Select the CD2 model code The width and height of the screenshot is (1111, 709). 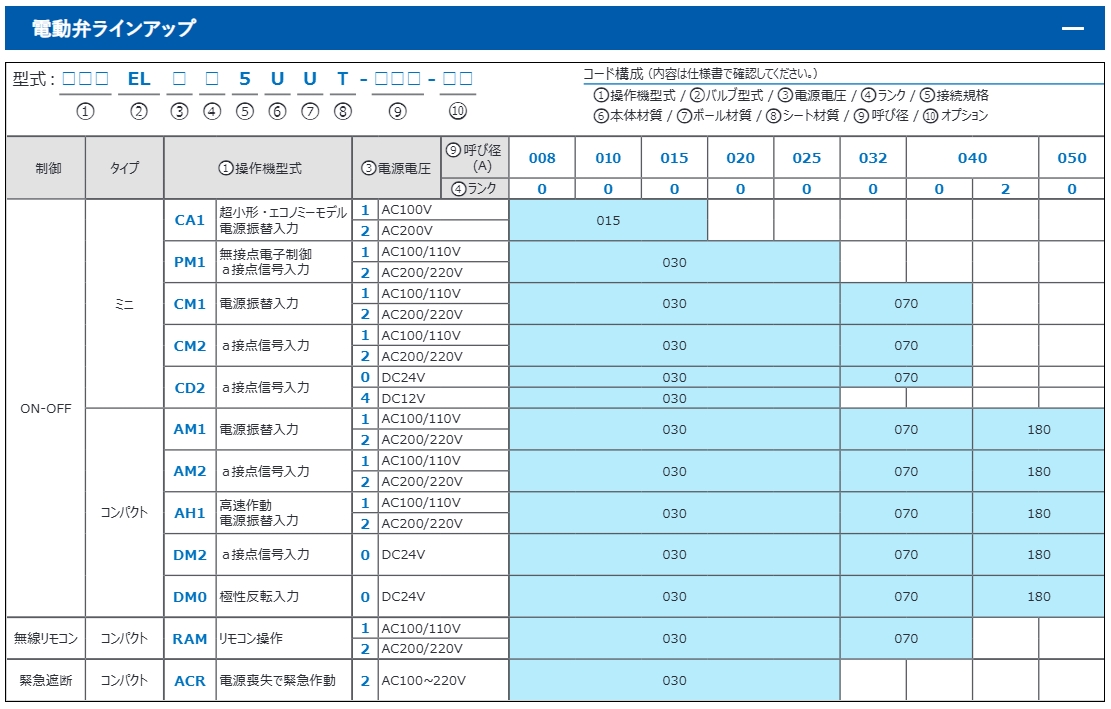point(190,388)
